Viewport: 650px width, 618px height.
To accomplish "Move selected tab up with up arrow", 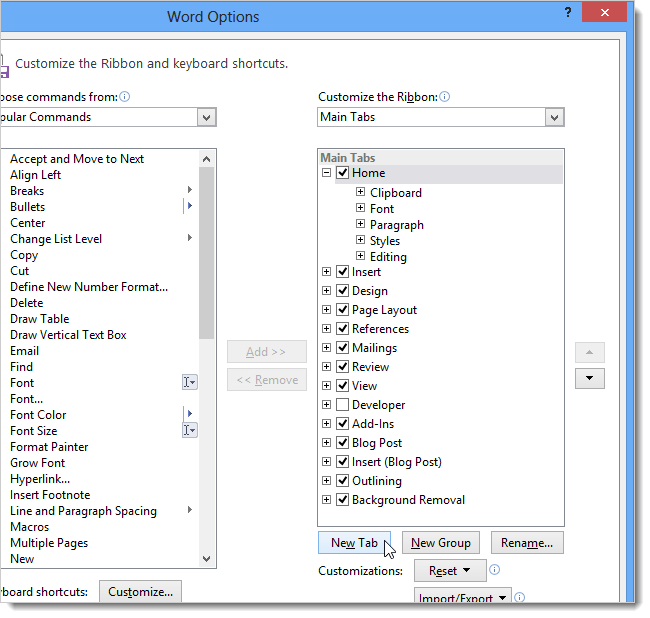I will 589,352.
